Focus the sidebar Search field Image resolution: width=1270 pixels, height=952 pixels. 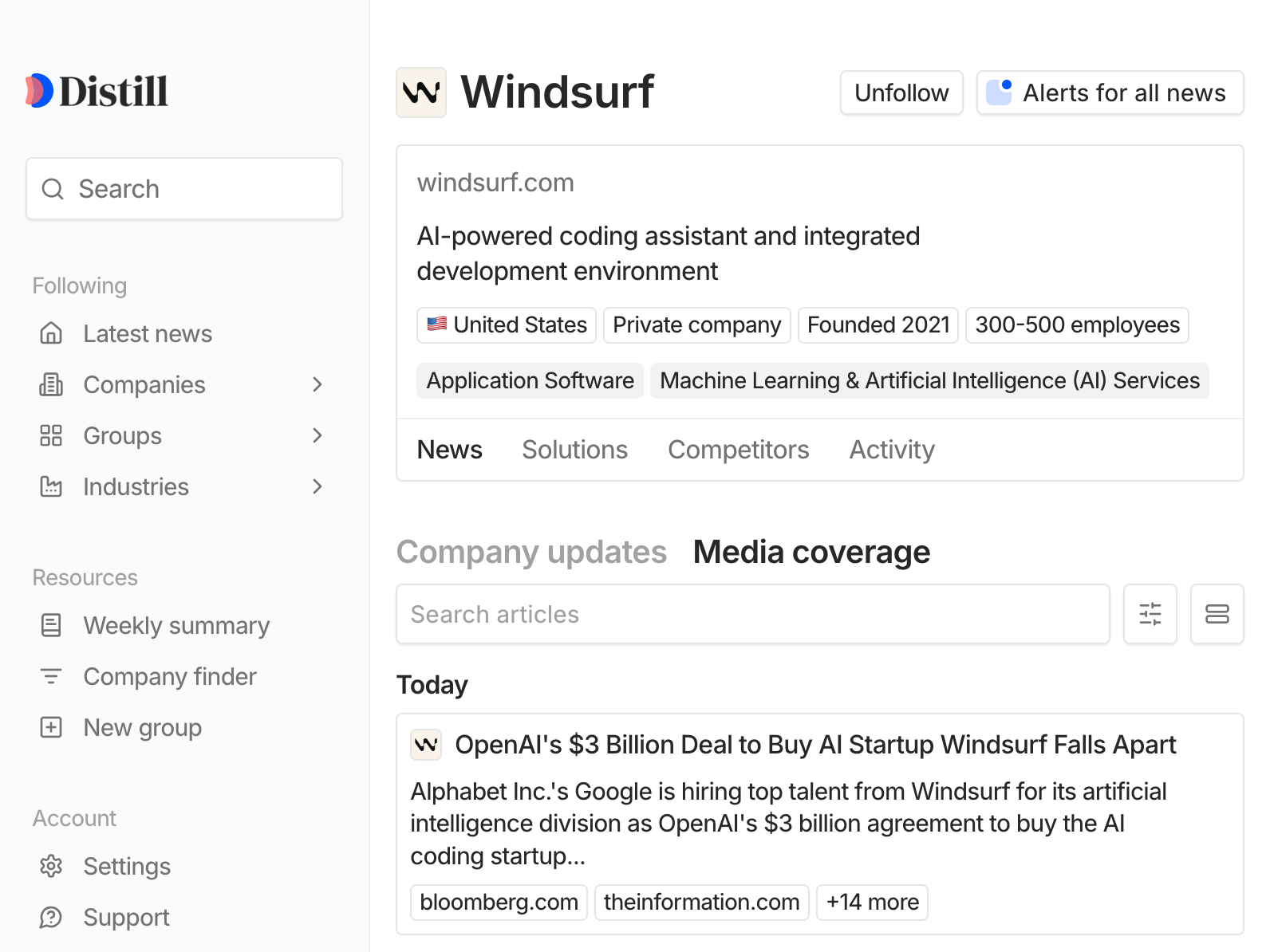(x=184, y=189)
